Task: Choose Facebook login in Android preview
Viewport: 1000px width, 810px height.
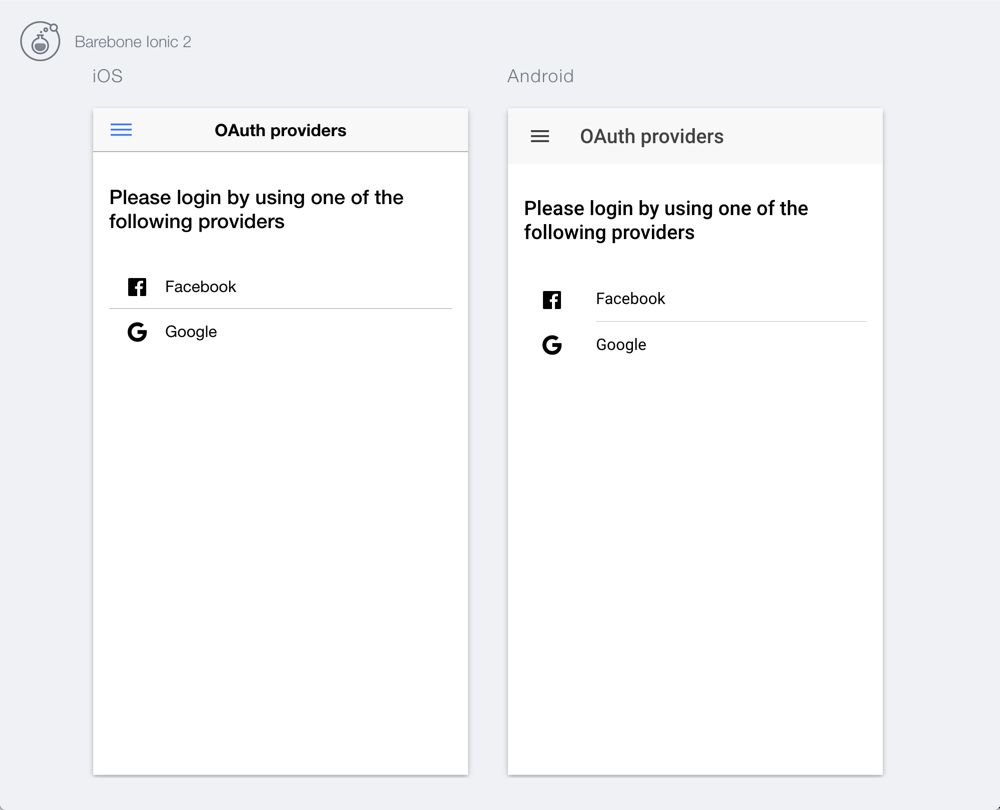Action: pyautogui.click(x=695, y=299)
